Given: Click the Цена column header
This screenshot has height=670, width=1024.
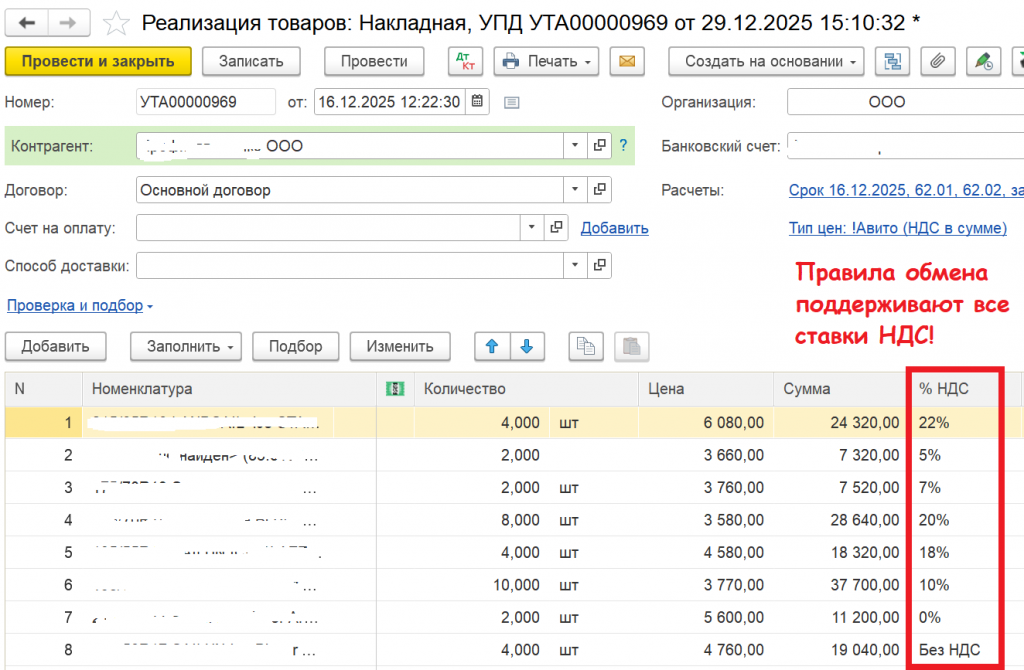Looking at the screenshot, I should pyautogui.click(x=706, y=389).
